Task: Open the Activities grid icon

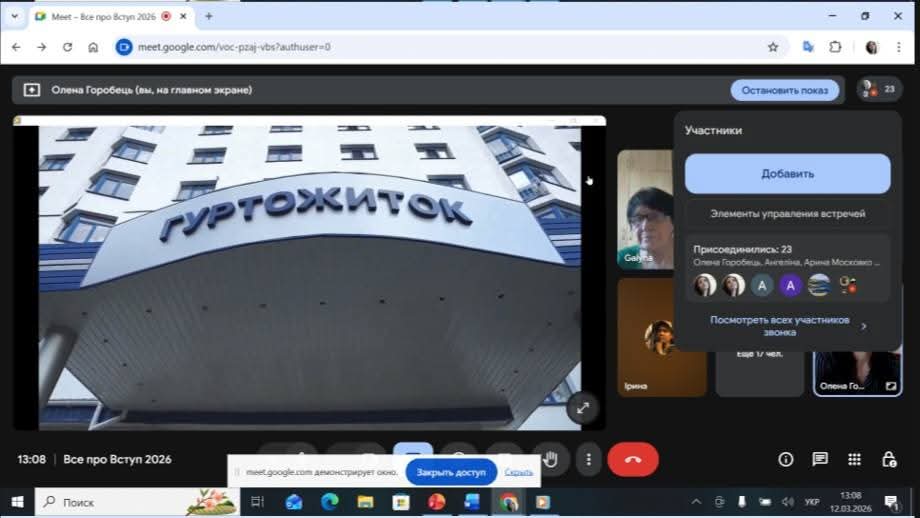Action: [854, 459]
